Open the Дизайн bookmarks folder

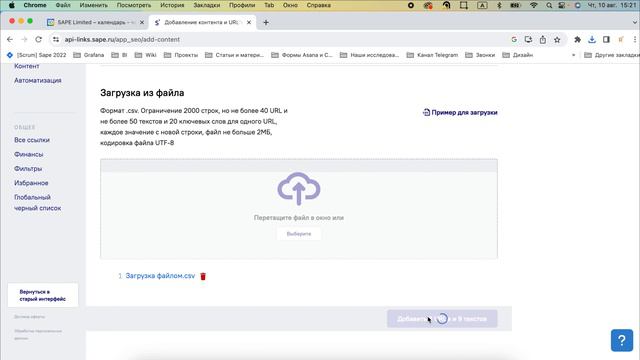click(x=518, y=55)
